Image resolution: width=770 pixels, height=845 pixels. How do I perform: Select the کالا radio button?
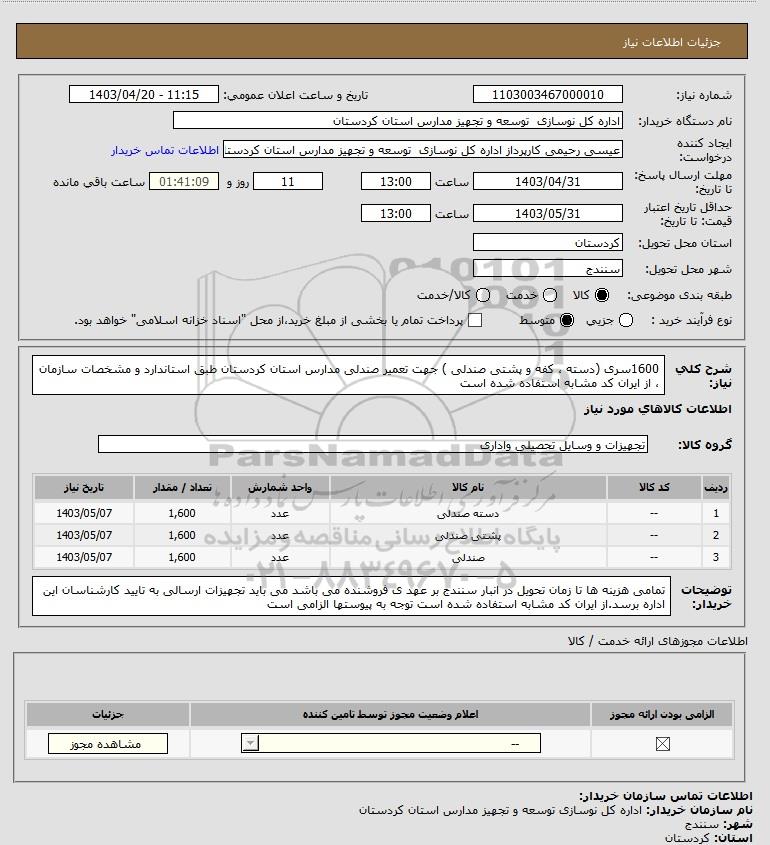click(x=601, y=295)
